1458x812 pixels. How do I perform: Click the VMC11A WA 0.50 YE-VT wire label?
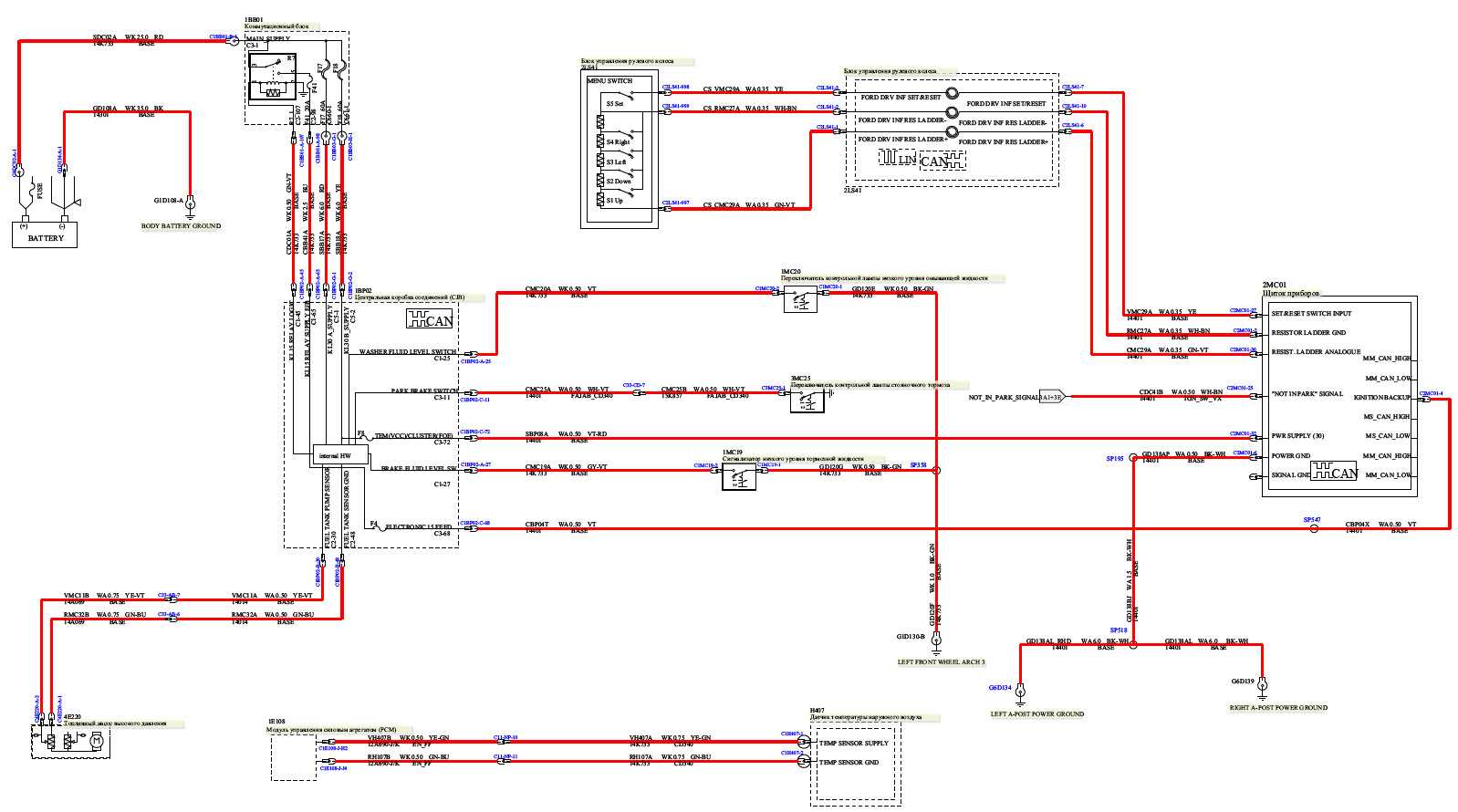pos(272,595)
